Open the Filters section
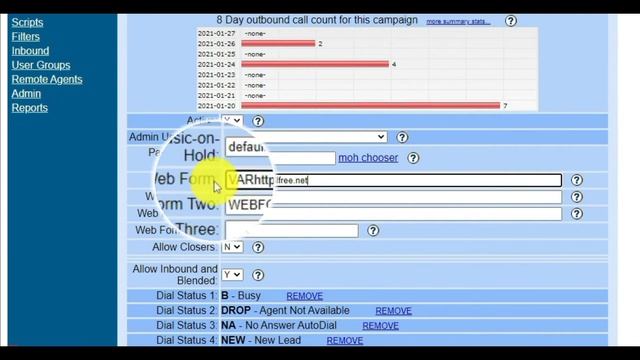 tap(26, 37)
